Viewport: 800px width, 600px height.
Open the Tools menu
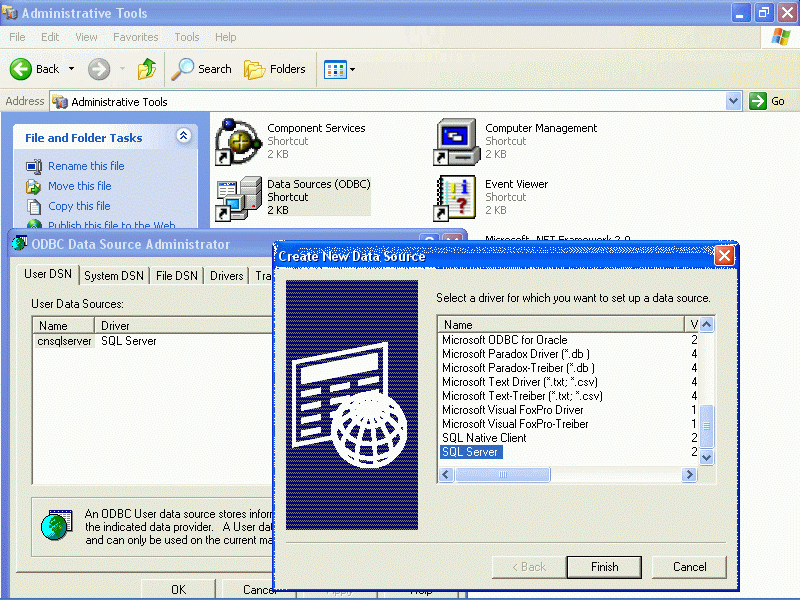click(x=187, y=37)
